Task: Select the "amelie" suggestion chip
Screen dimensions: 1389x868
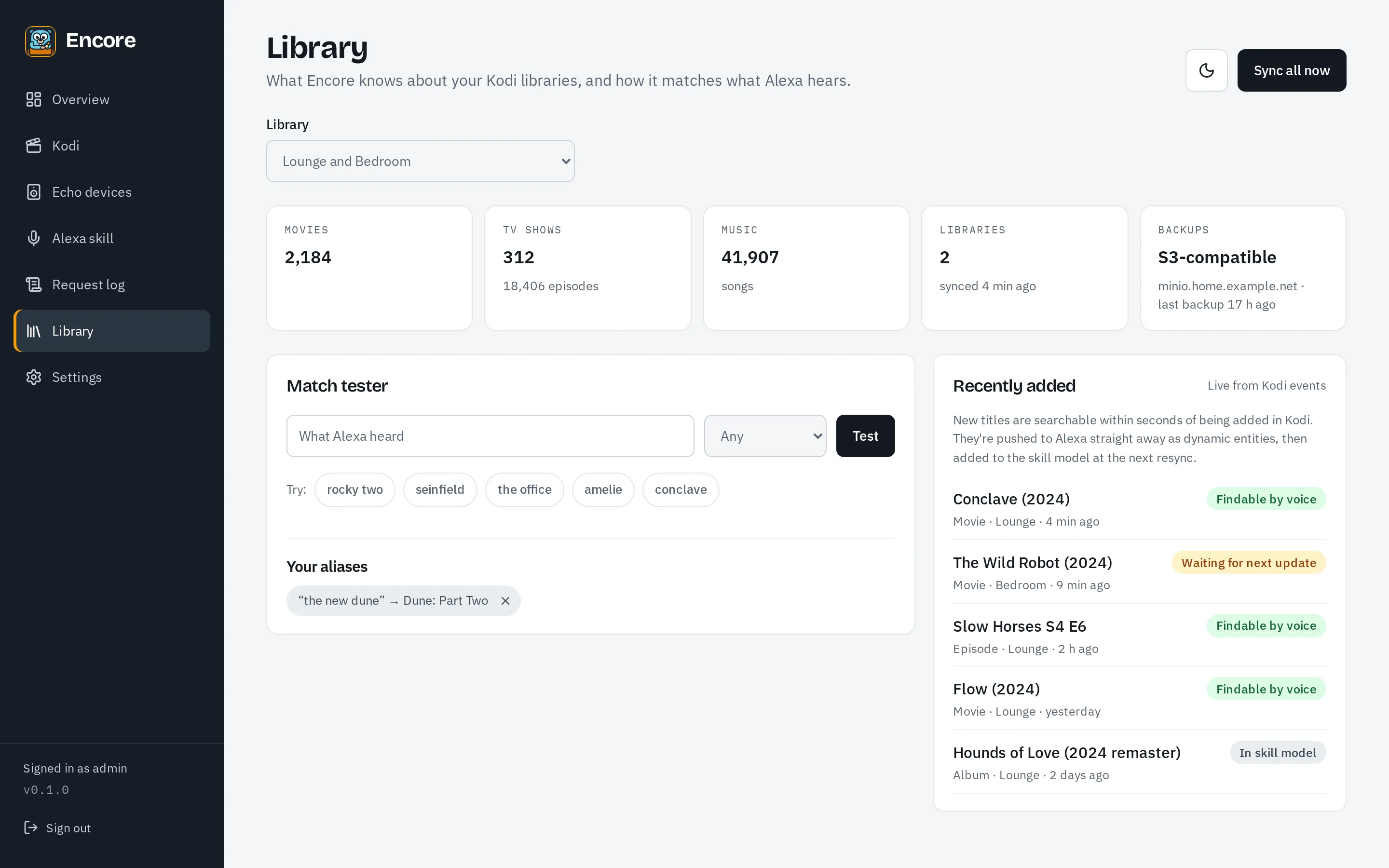Action: pos(603,489)
